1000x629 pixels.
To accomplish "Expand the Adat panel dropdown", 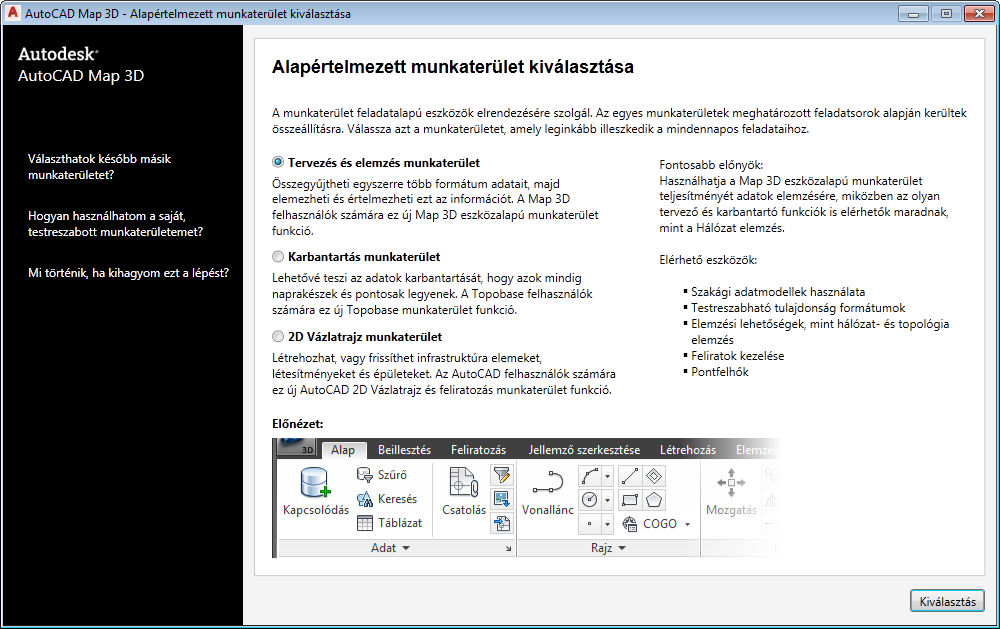I will (x=390, y=548).
